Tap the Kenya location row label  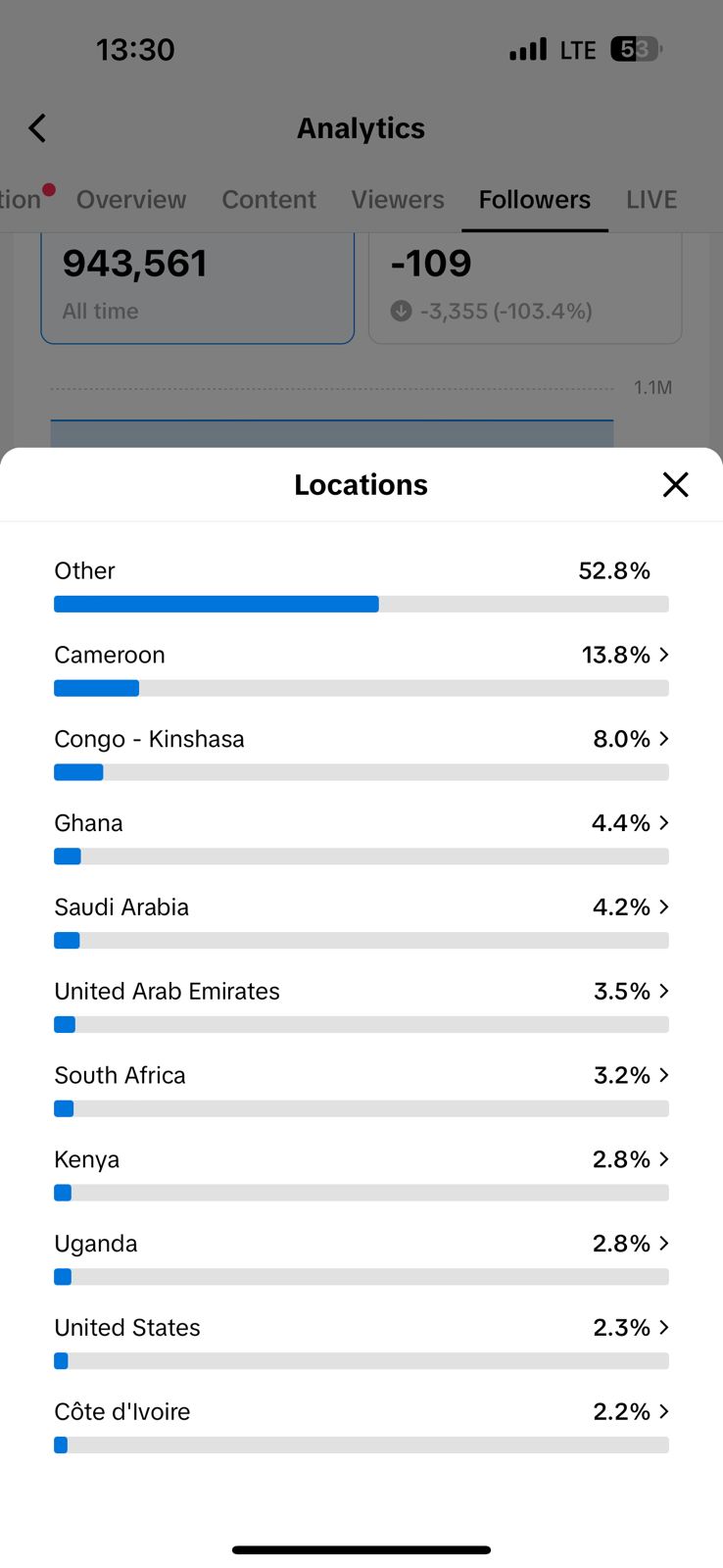87,1159
